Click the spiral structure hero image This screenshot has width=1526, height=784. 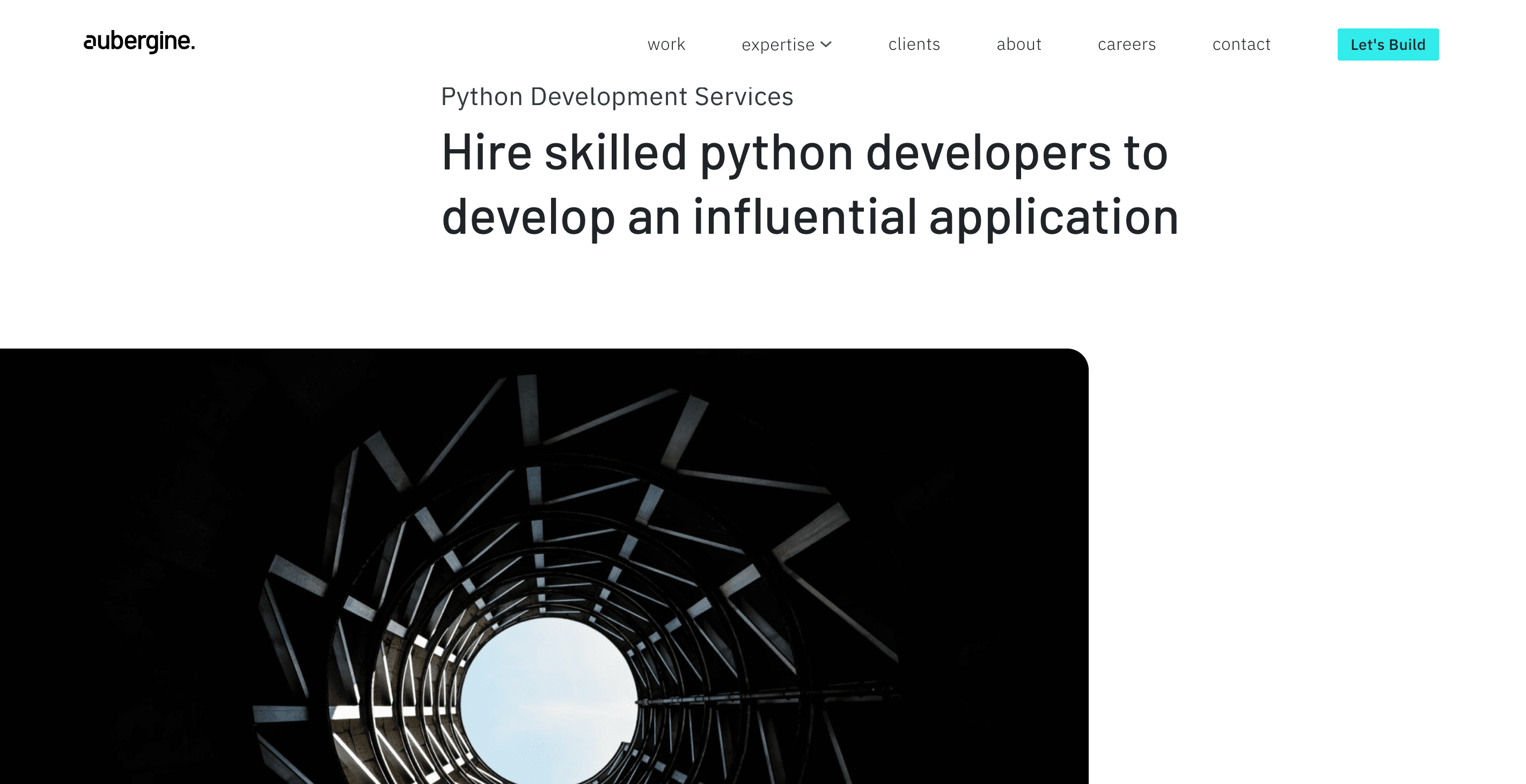click(x=544, y=566)
